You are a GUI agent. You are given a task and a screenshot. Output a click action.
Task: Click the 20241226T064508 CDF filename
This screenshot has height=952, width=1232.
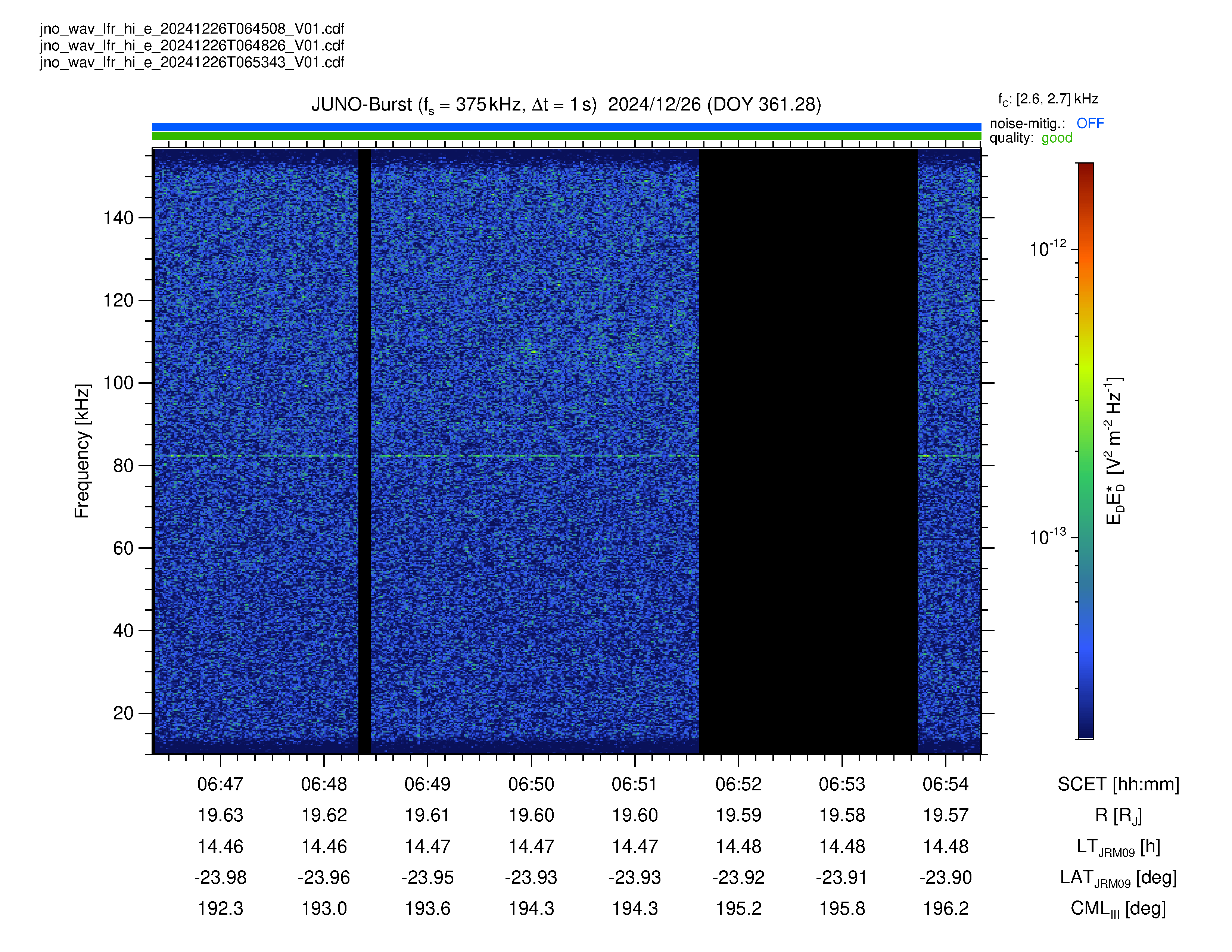(x=192, y=29)
